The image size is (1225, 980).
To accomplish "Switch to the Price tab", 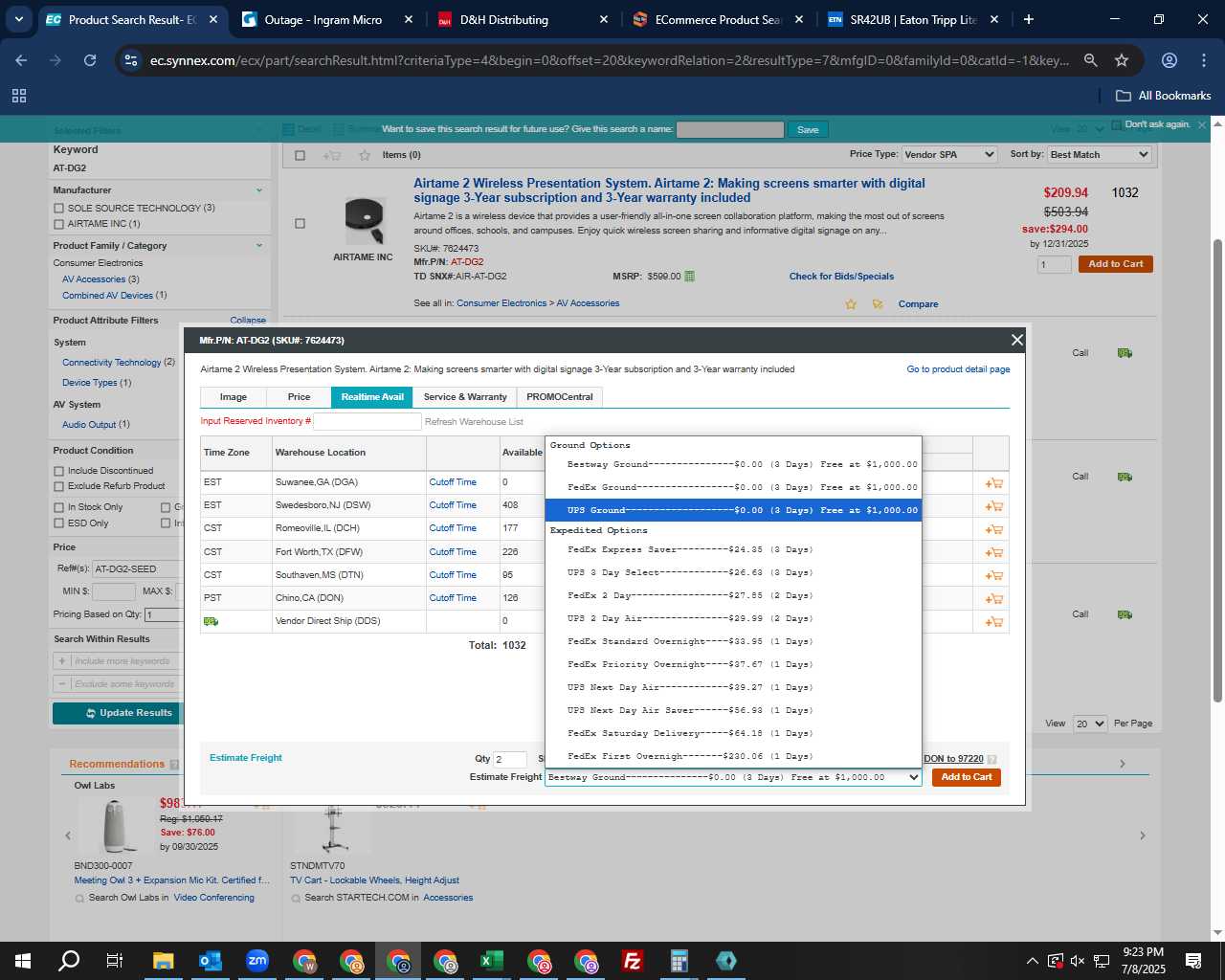I will point(299,397).
